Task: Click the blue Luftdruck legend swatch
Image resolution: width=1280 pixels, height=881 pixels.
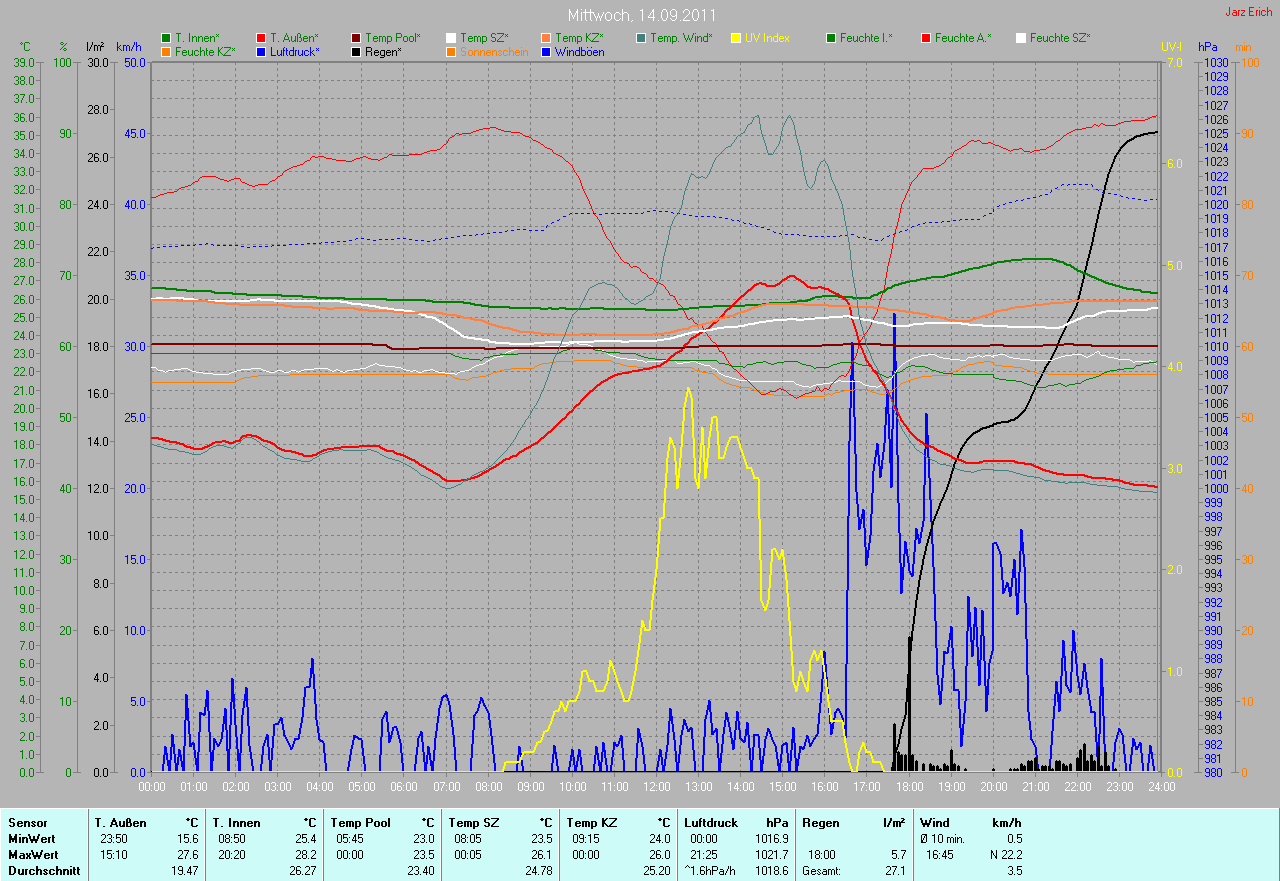Action: (261, 51)
